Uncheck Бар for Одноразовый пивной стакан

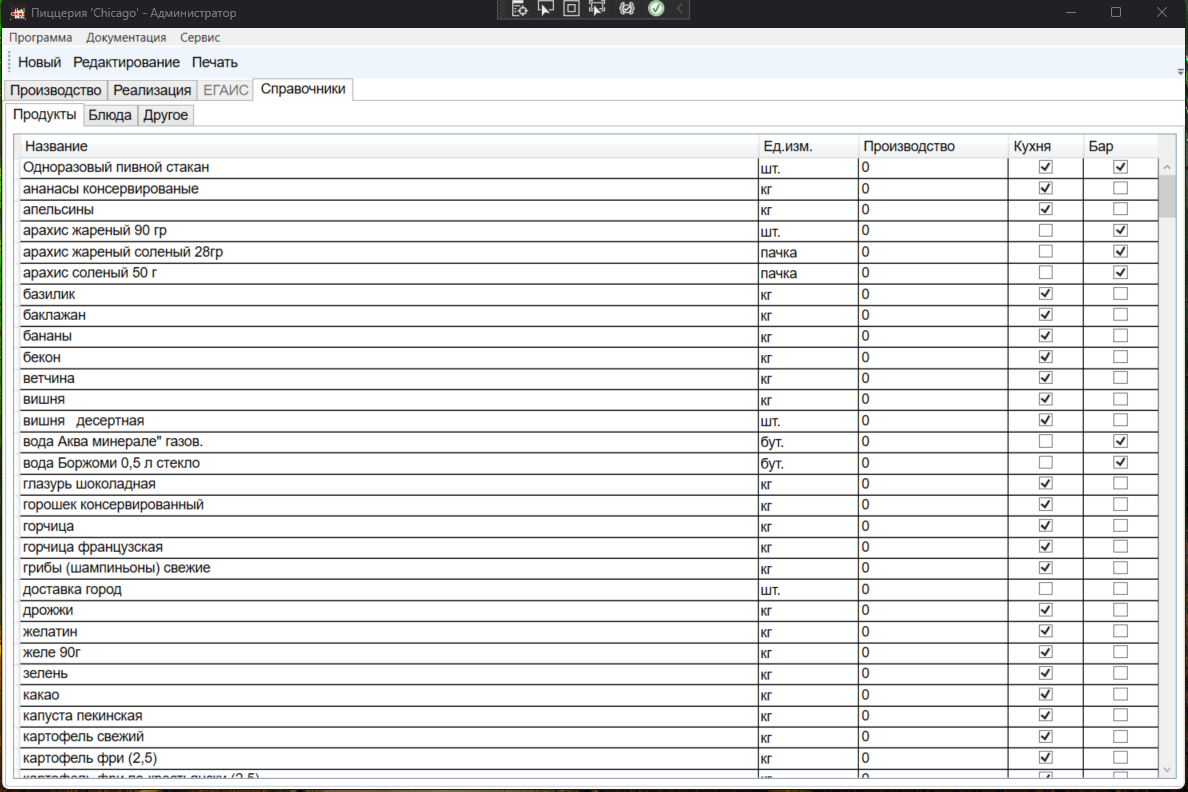[1121, 167]
